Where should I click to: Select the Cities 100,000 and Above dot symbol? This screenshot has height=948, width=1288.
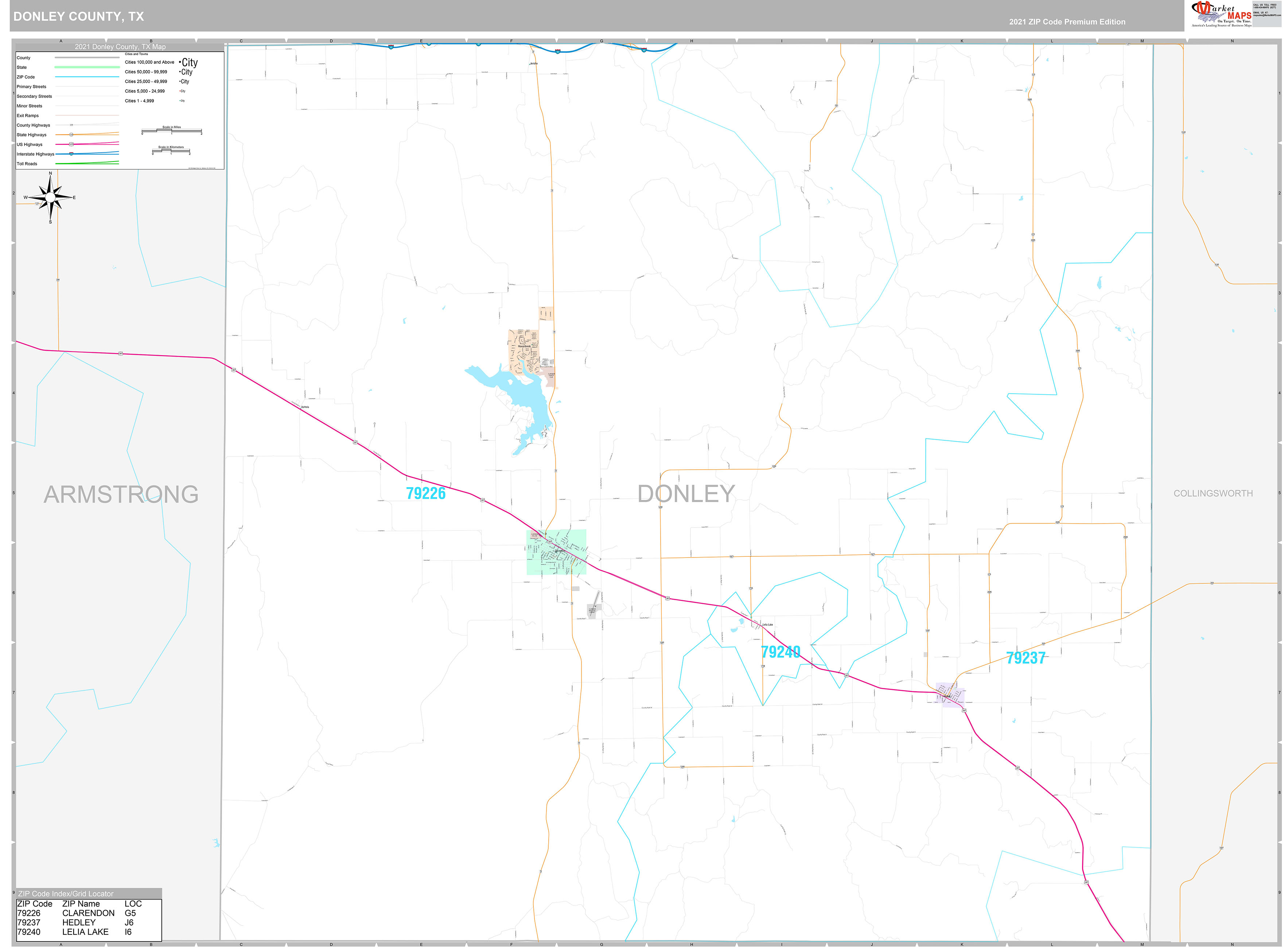(180, 63)
